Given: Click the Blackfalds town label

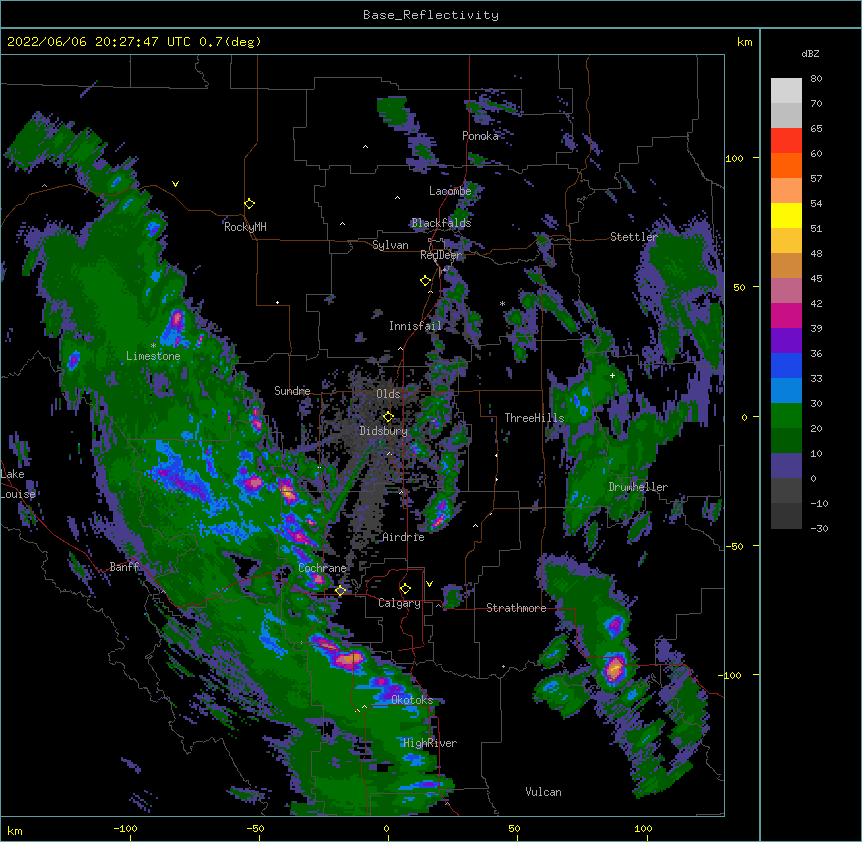Looking at the screenshot, I should point(441,223).
